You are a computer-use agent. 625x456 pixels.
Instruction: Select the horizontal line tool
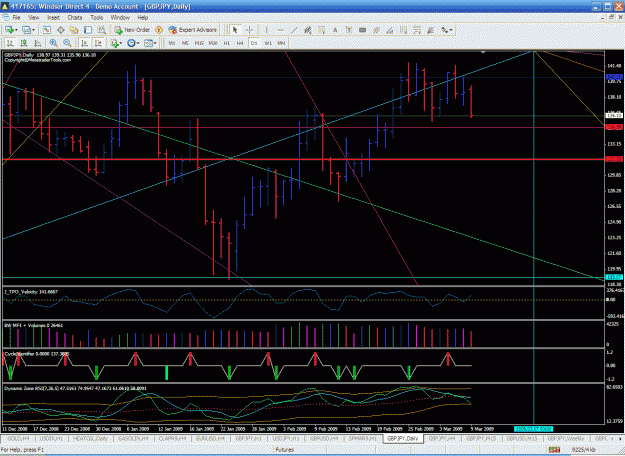click(280, 30)
